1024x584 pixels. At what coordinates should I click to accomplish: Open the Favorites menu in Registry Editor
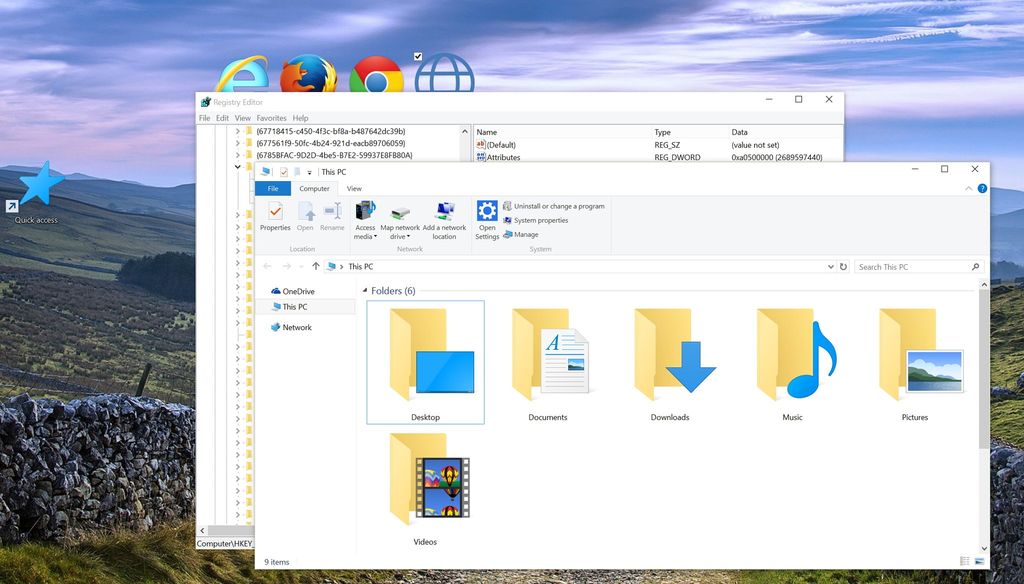(271, 117)
